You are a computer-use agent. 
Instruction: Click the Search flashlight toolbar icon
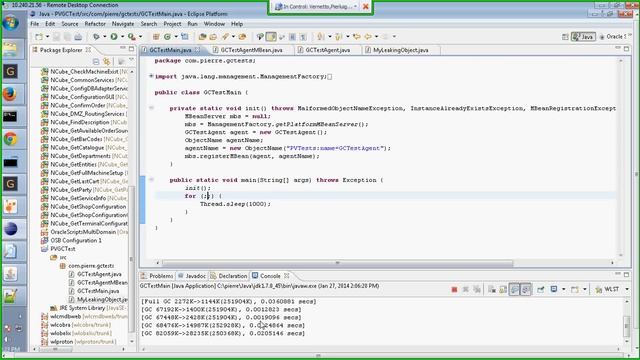(x=225, y=37)
